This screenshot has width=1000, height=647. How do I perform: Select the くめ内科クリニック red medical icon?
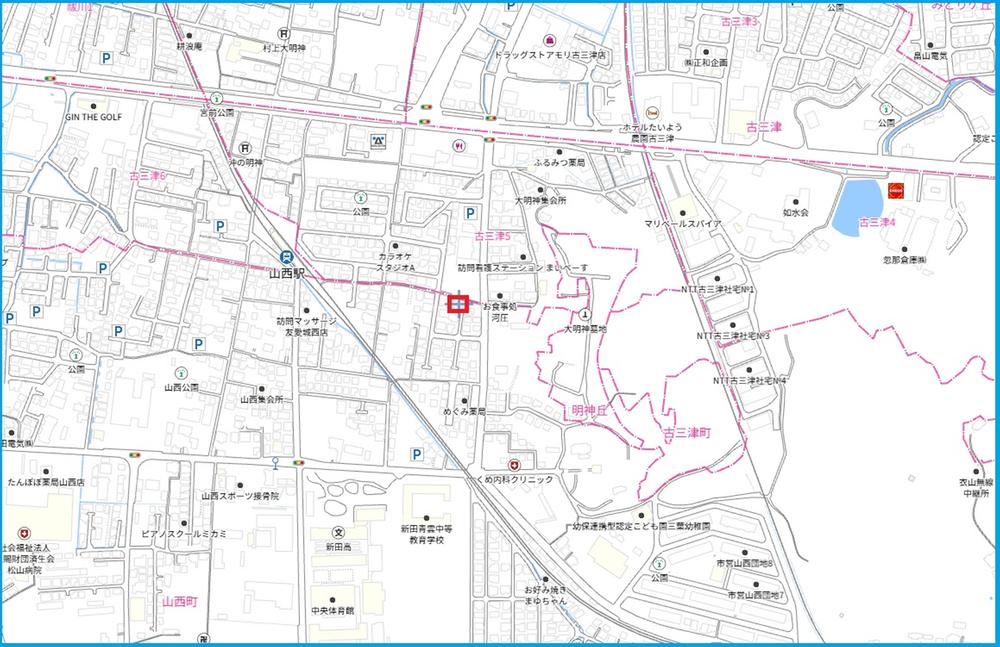point(514,465)
